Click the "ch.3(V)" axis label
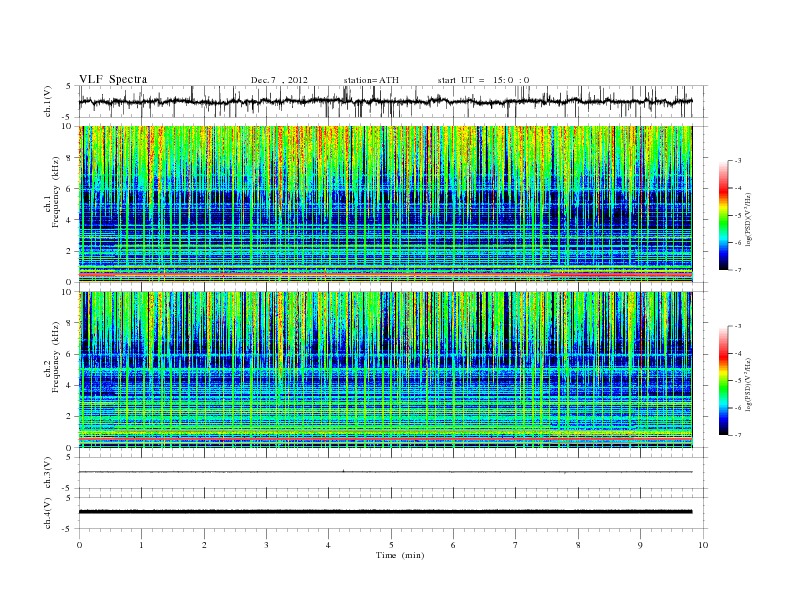The image size is (792, 612). (x=48, y=473)
